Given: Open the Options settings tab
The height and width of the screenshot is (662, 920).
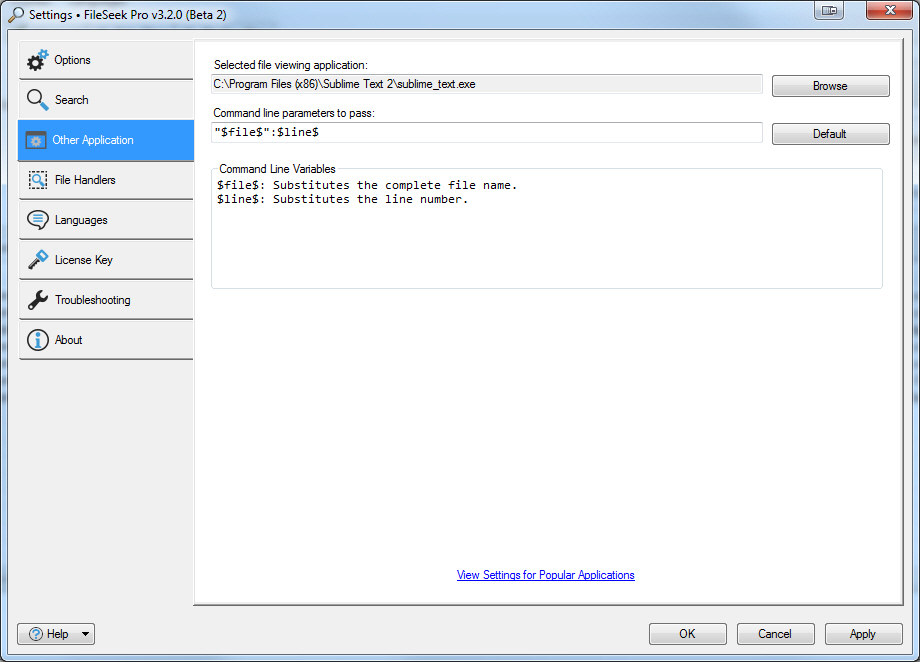Looking at the screenshot, I should tap(73, 60).
